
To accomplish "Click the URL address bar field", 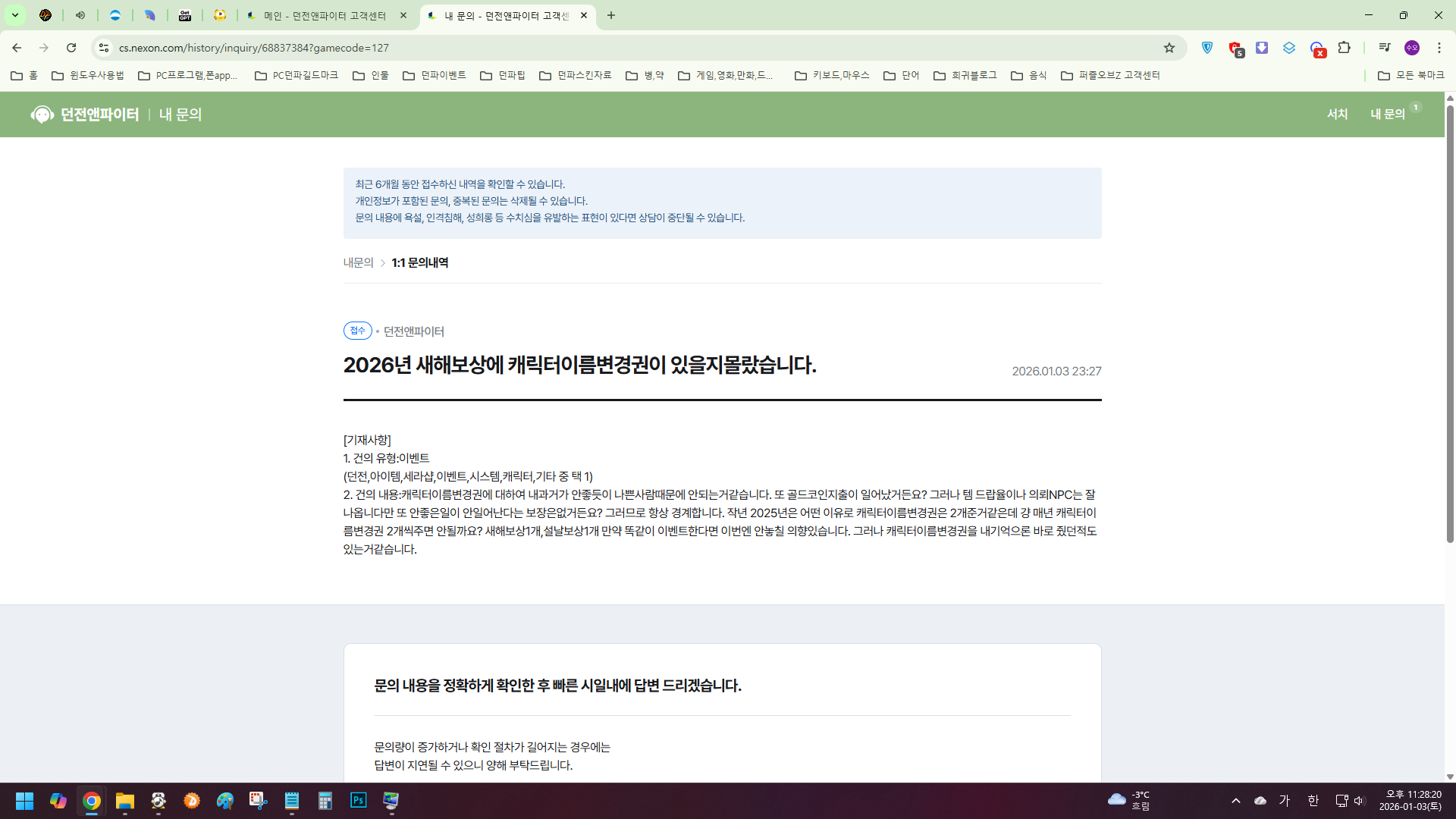I will coord(607,48).
